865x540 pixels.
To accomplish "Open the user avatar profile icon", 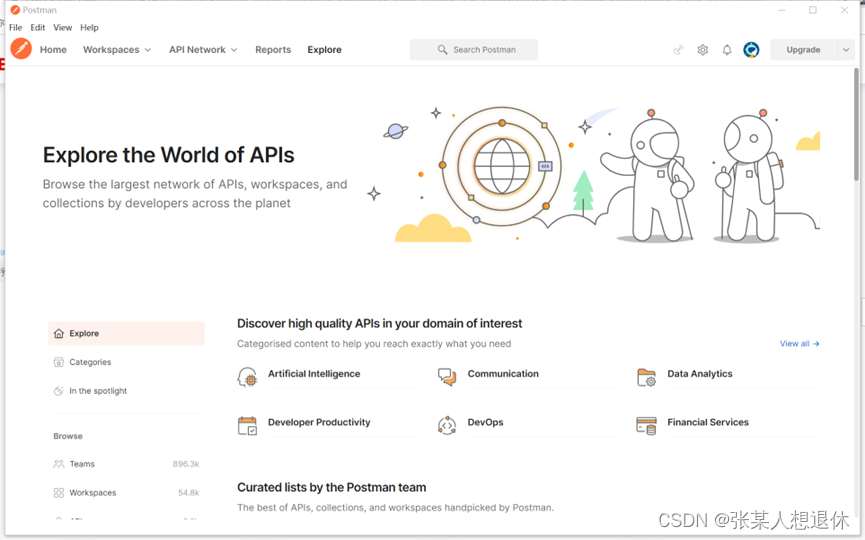I will point(751,50).
